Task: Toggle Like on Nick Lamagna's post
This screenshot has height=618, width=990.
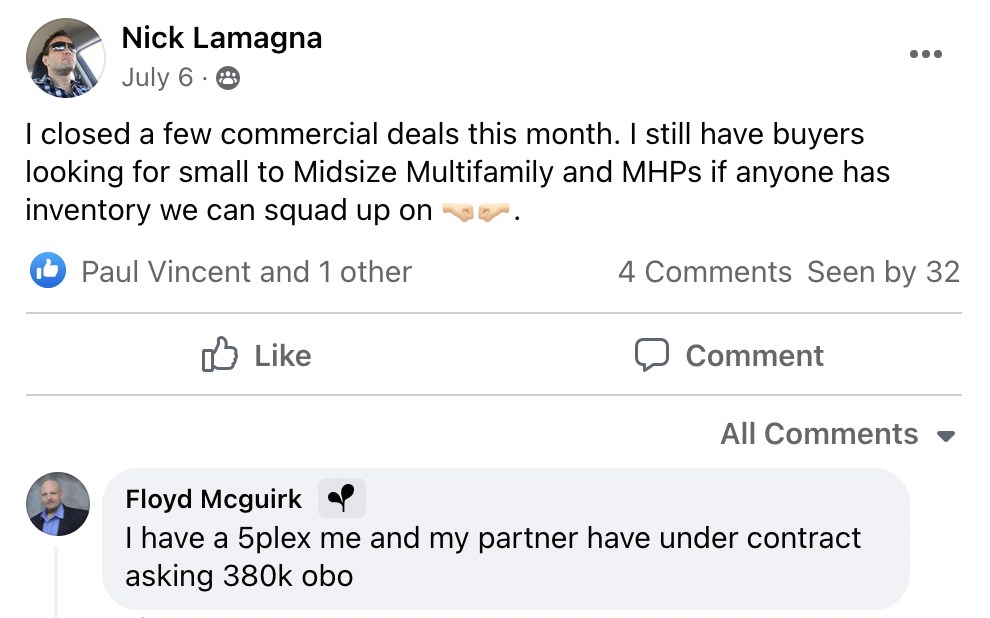Action: click(x=257, y=355)
